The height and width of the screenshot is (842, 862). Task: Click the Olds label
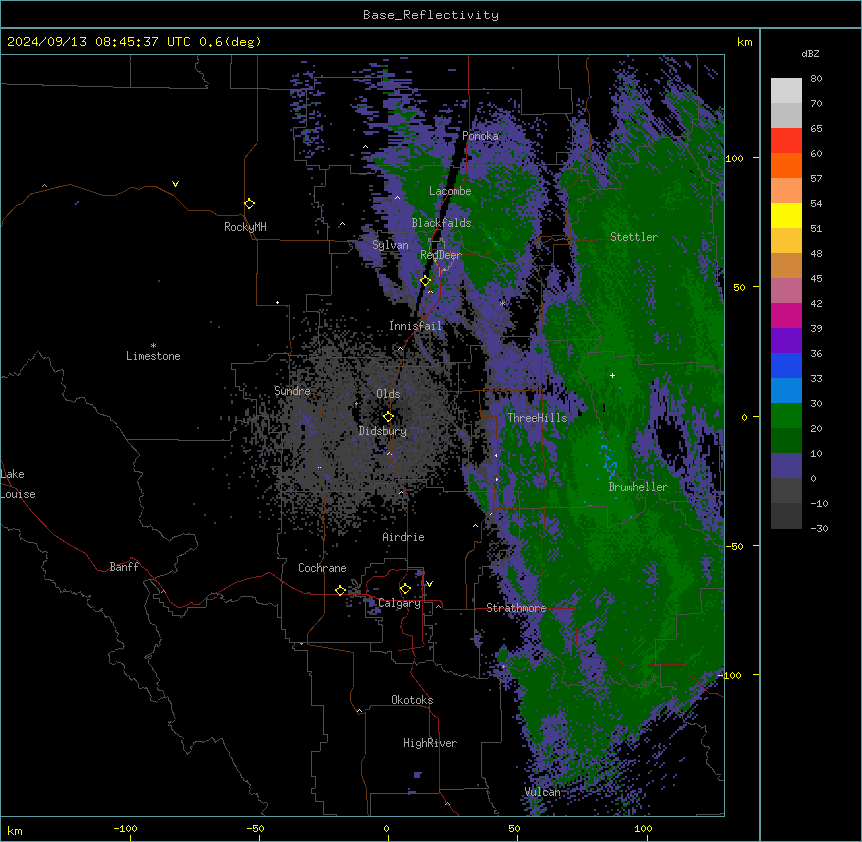[388, 394]
